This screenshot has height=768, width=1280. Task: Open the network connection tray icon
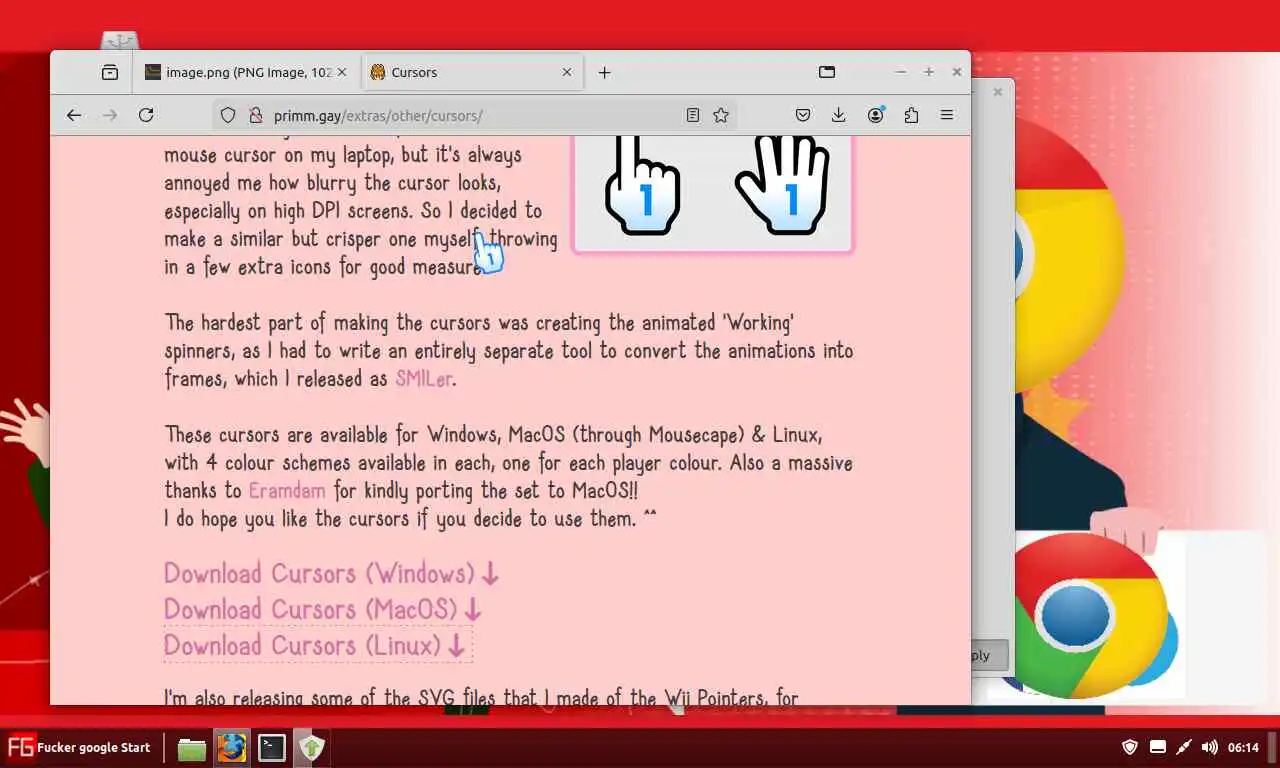coord(1184,747)
